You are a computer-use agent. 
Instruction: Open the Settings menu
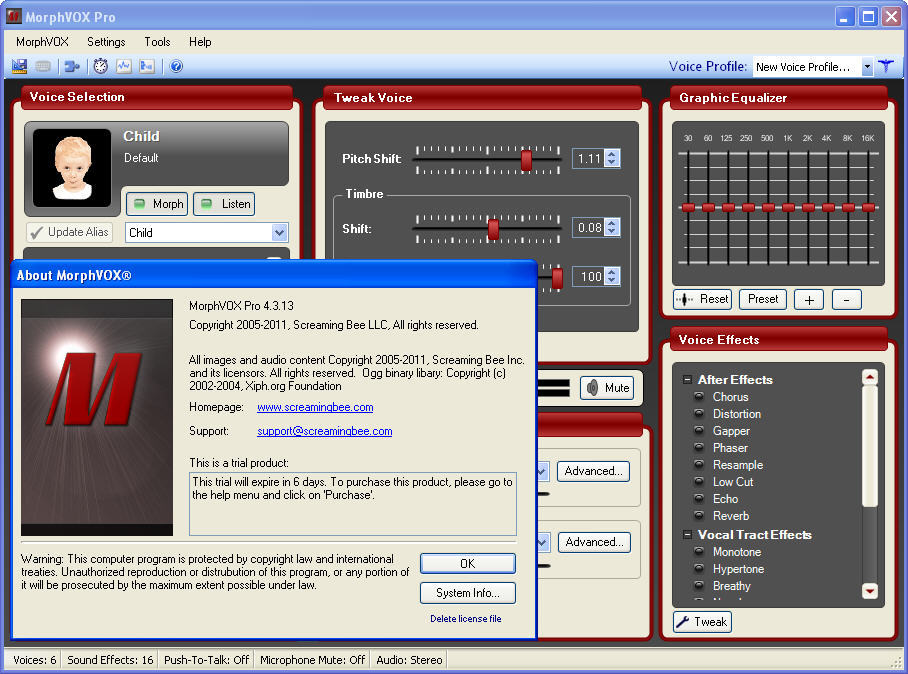click(x=106, y=42)
